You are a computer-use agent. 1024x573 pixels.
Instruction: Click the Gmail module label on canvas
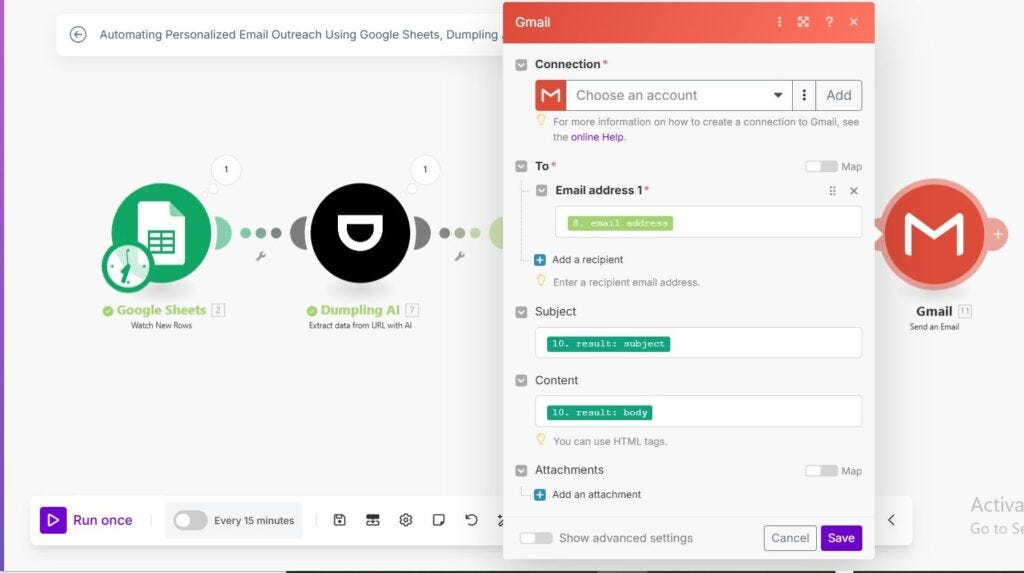pyautogui.click(x=934, y=312)
